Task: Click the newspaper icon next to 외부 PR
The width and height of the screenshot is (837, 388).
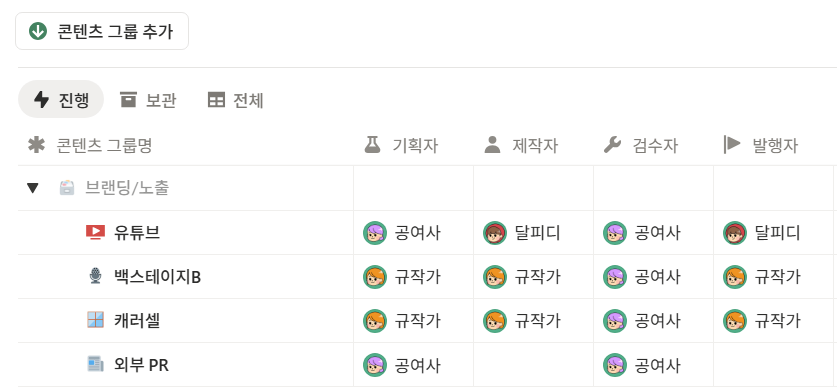Action: pyautogui.click(x=96, y=365)
